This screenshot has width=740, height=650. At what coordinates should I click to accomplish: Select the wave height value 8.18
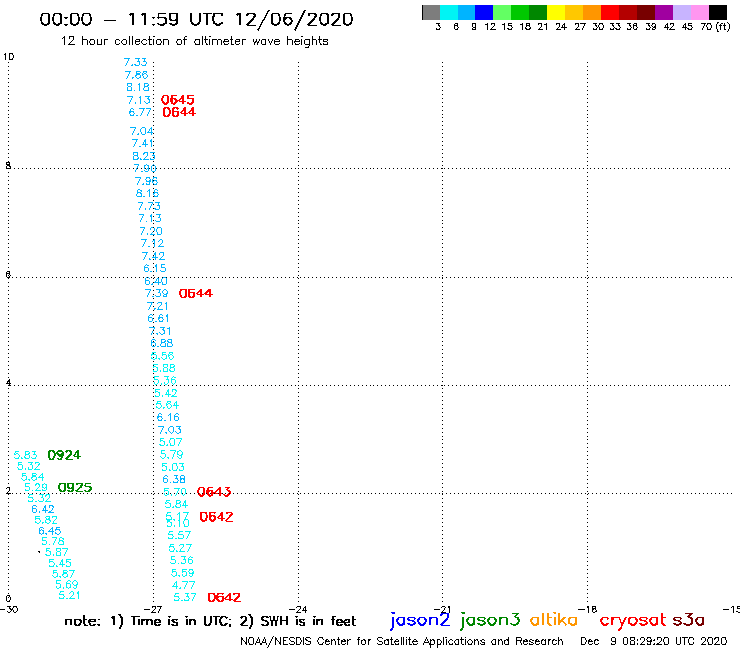(x=138, y=87)
